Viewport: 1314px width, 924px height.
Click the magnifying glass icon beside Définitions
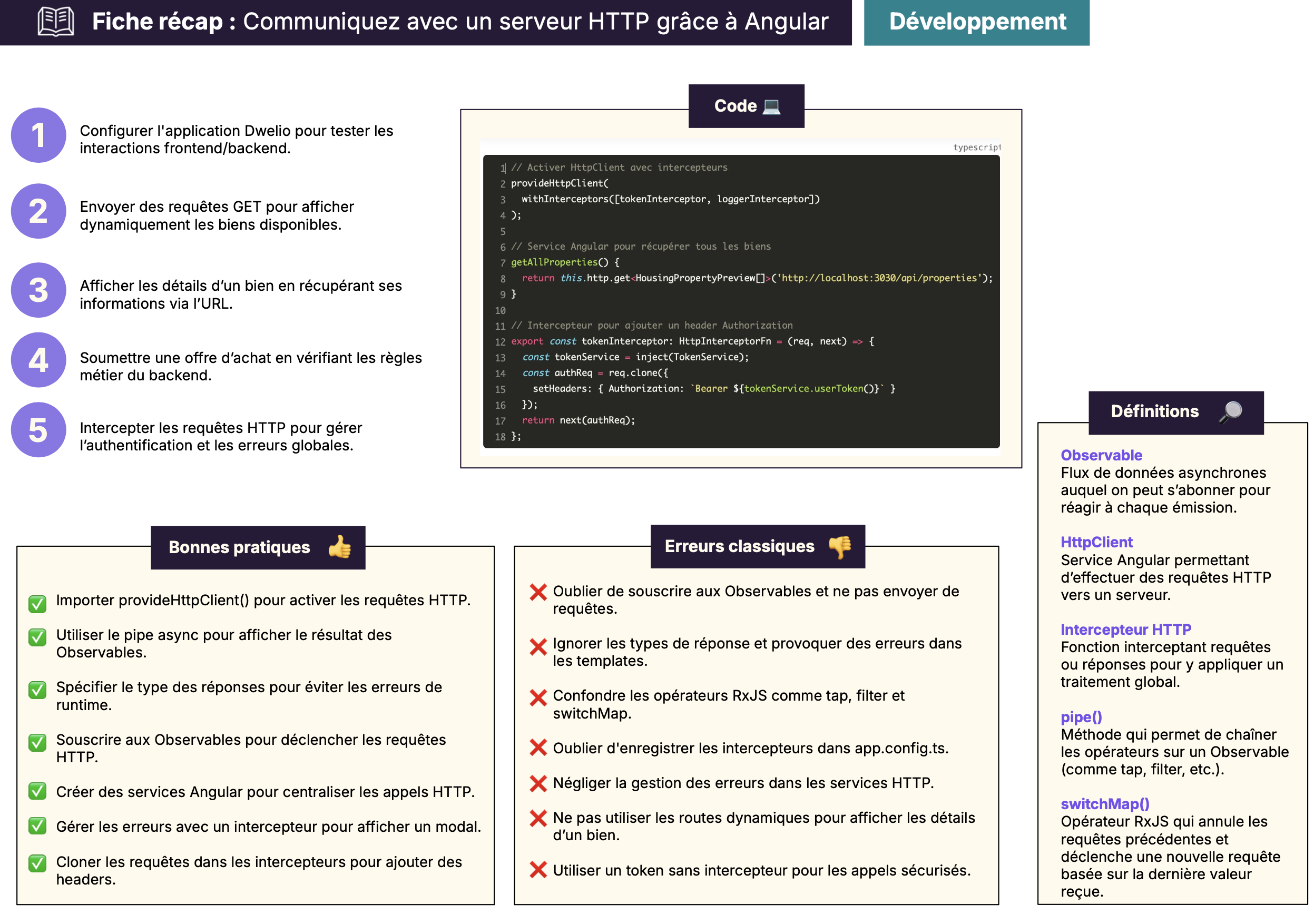pyautogui.click(x=1230, y=411)
